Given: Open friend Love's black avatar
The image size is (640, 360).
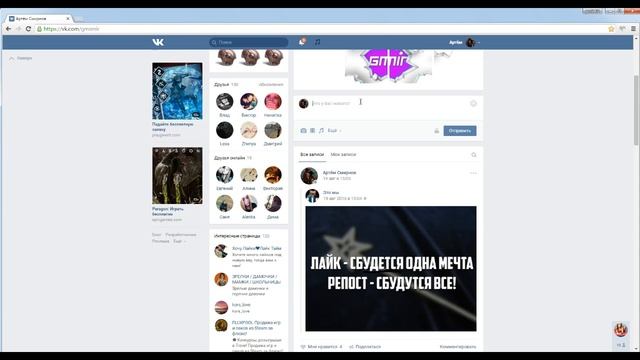Looking at the screenshot, I should pos(224,130).
